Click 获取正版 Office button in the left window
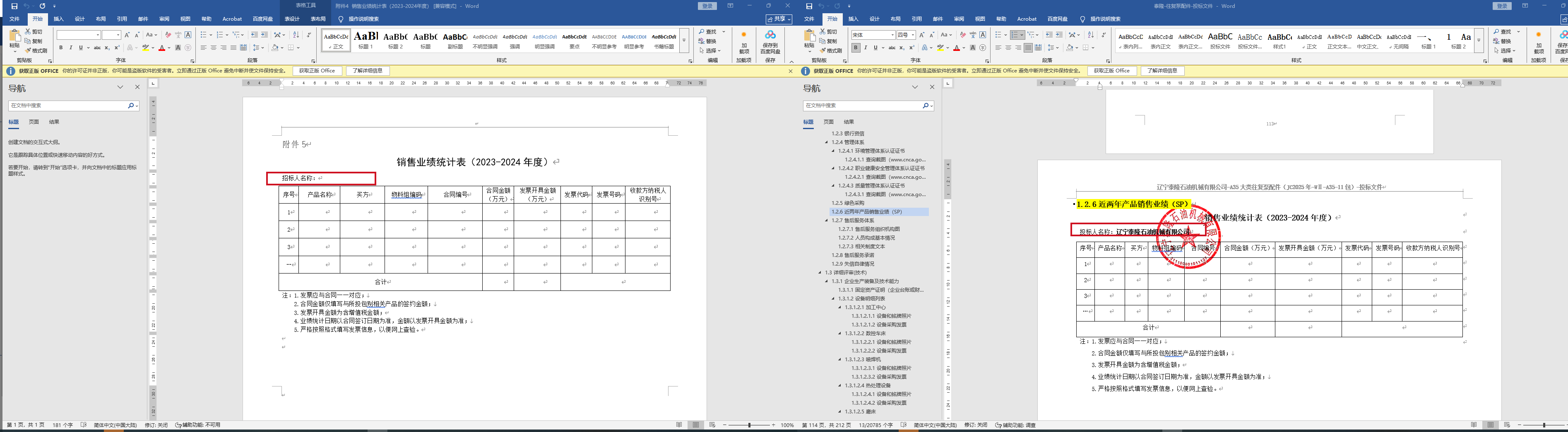 [317, 71]
